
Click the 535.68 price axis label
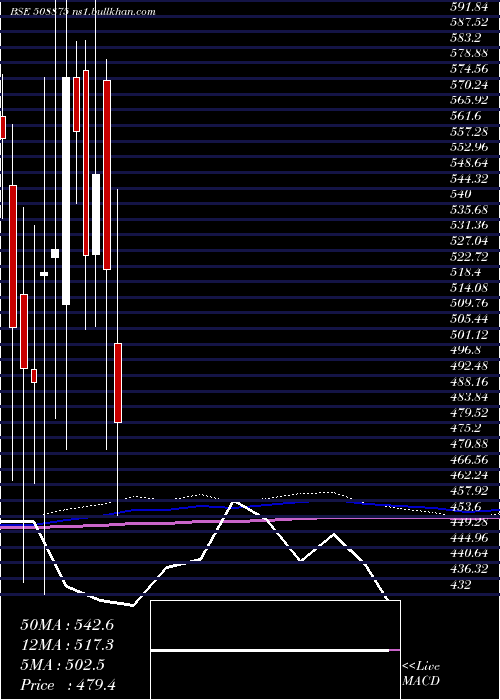[x=470, y=209]
